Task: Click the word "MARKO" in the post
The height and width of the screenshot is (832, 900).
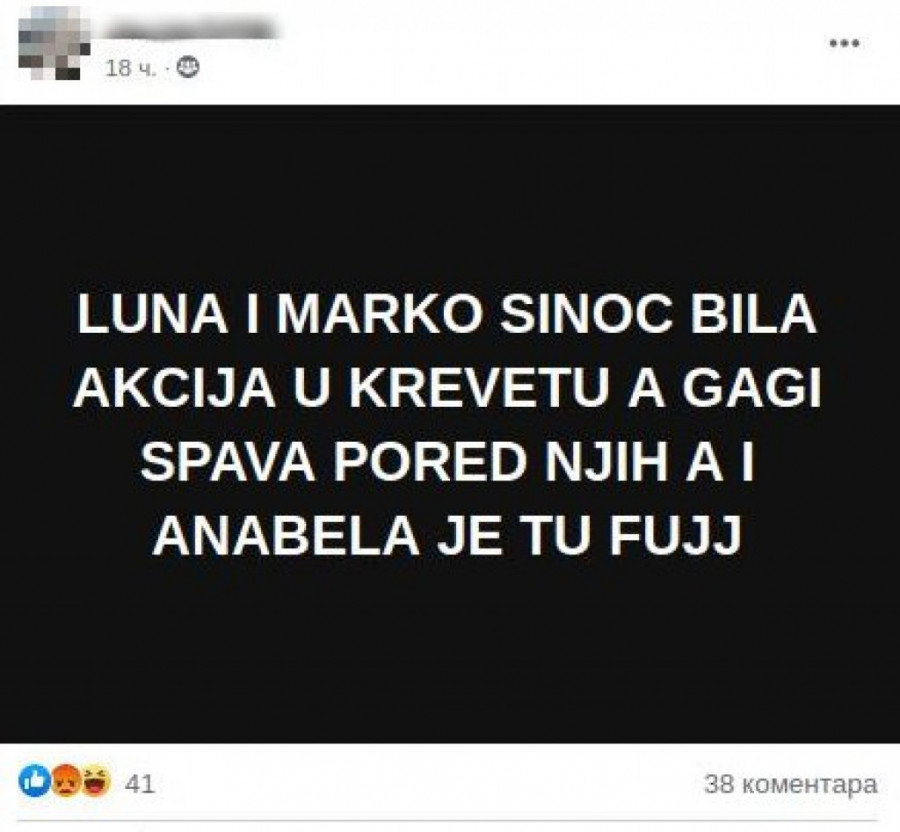Action: tap(382, 315)
